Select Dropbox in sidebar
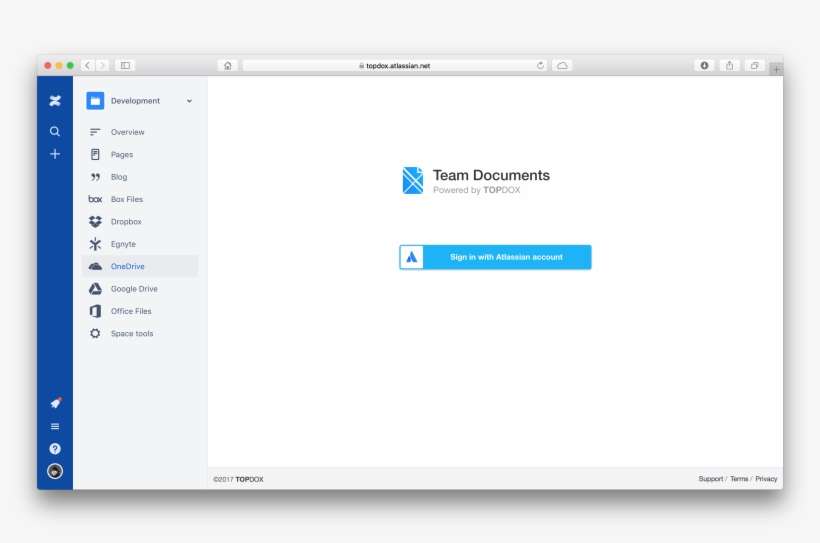Viewport: 820px width, 543px height. (140, 222)
